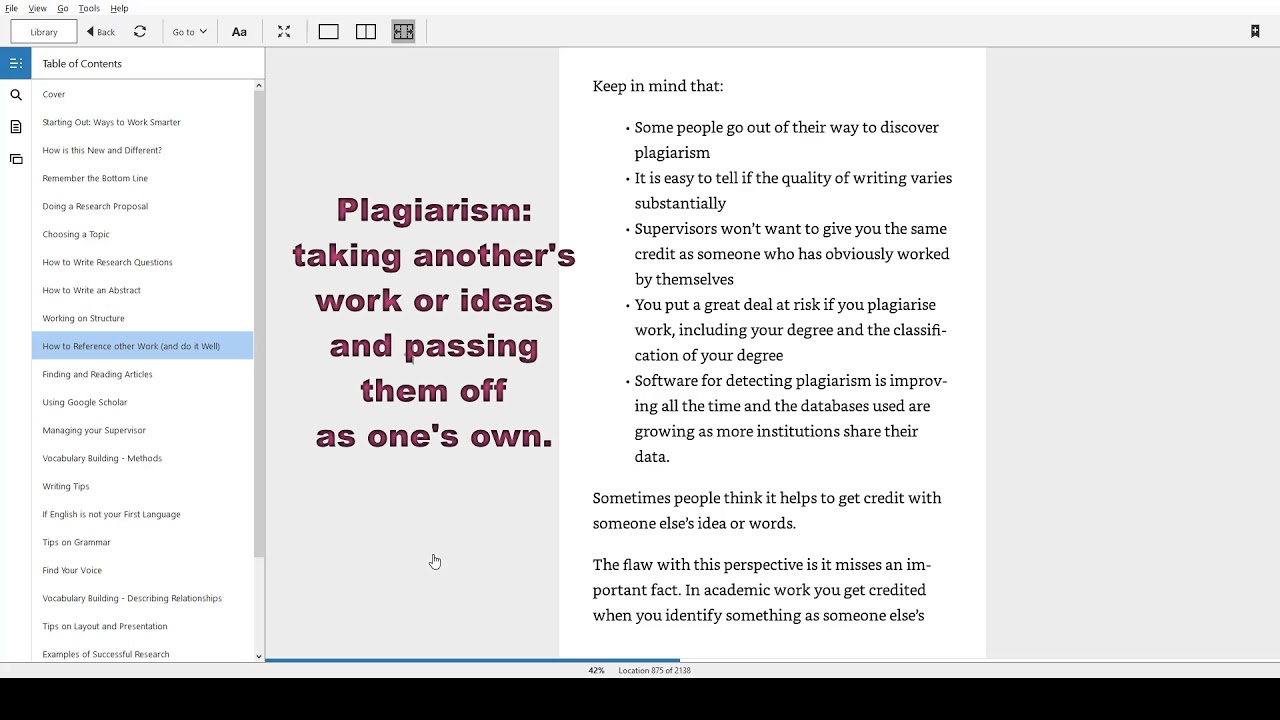Click the Table of Contents panel heading
Image resolution: width=1280 pixels, height=720 pixels.
(x=82, y=63)
